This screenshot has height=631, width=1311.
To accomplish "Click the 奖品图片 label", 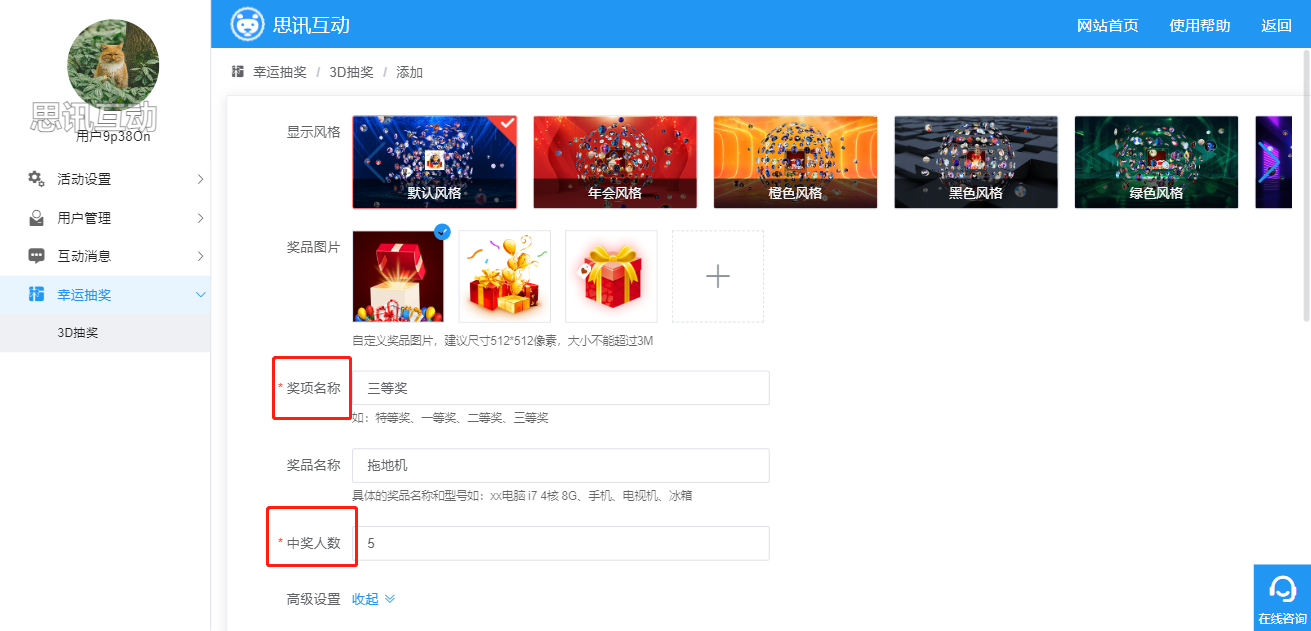I will point(313,246).
